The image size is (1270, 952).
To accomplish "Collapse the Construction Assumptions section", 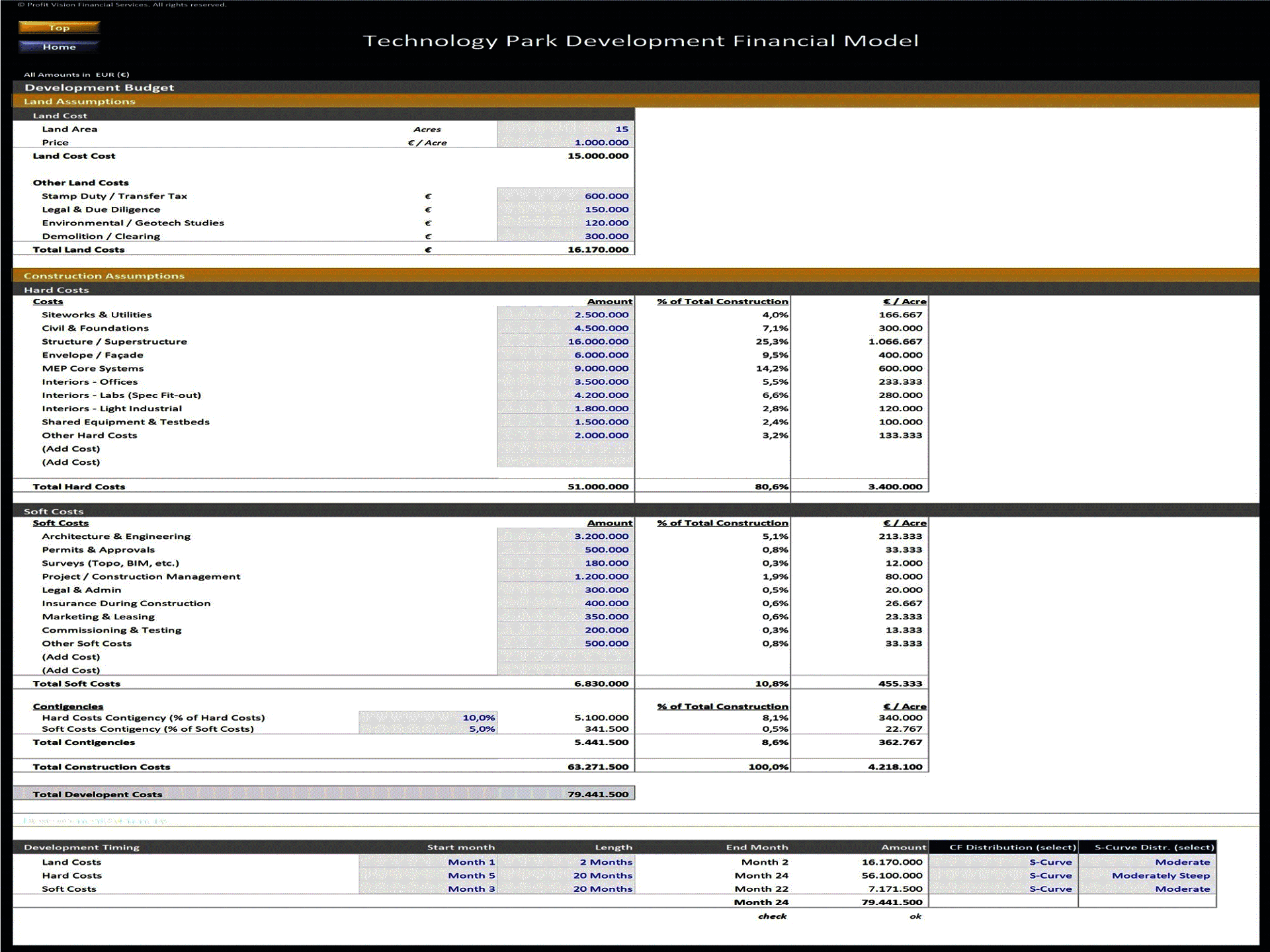I will pyautogui.click(x=104, y=275).
